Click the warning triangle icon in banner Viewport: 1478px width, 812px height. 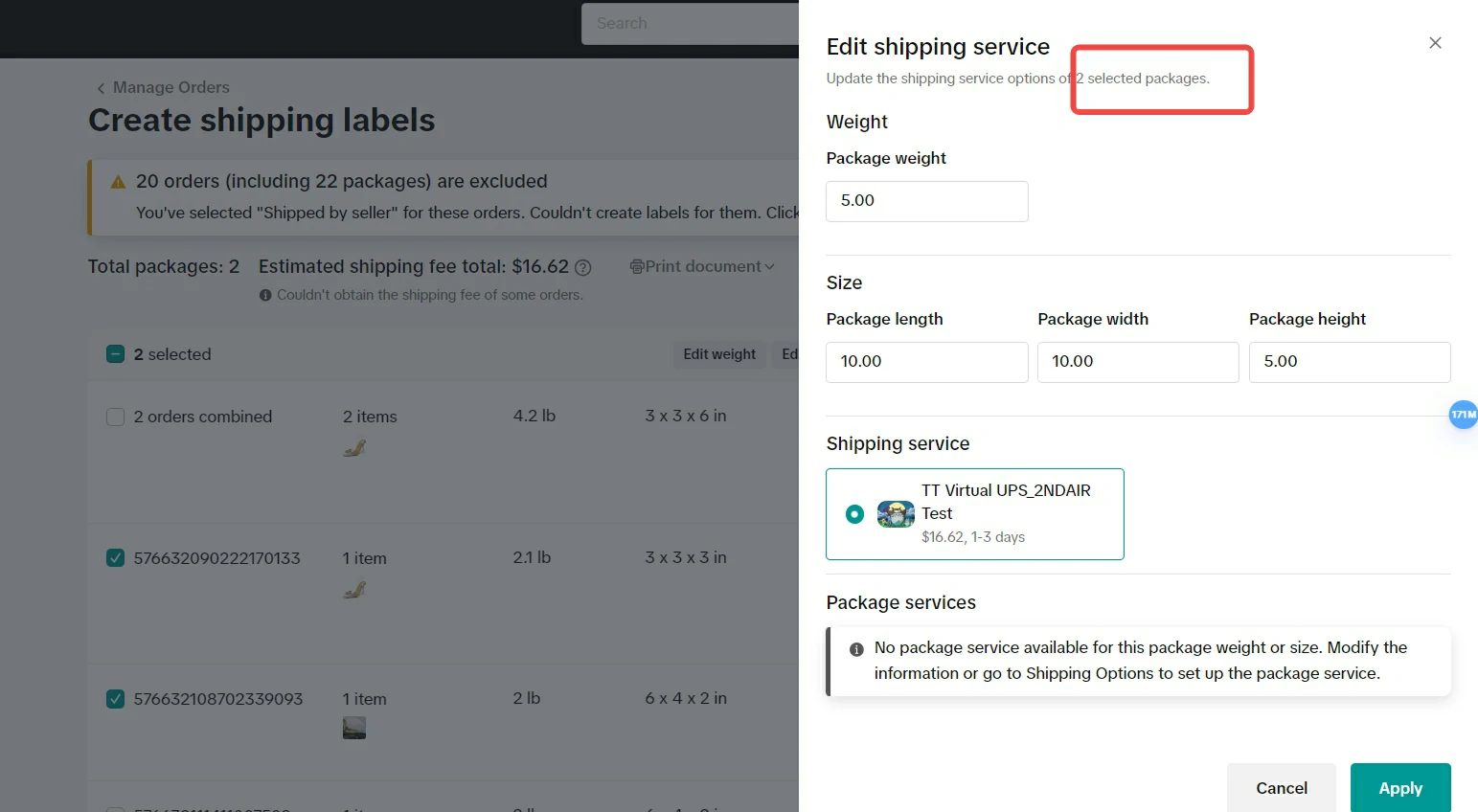click(x=119, y=182)
